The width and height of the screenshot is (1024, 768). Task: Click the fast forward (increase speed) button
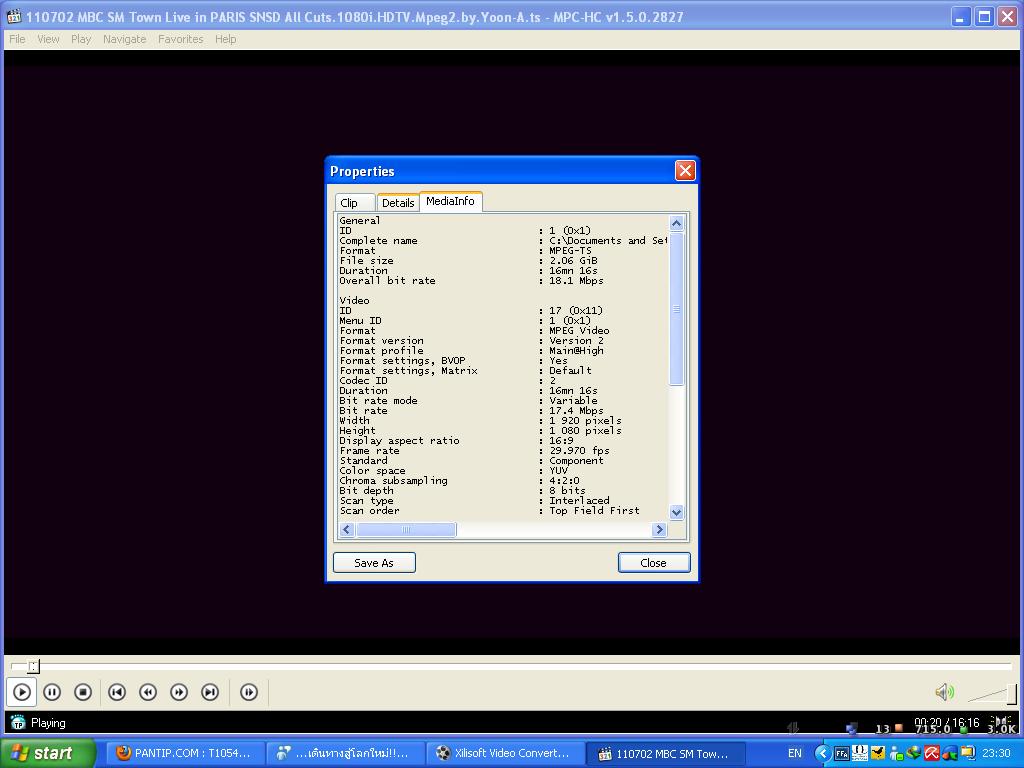[x=179, y=692]
